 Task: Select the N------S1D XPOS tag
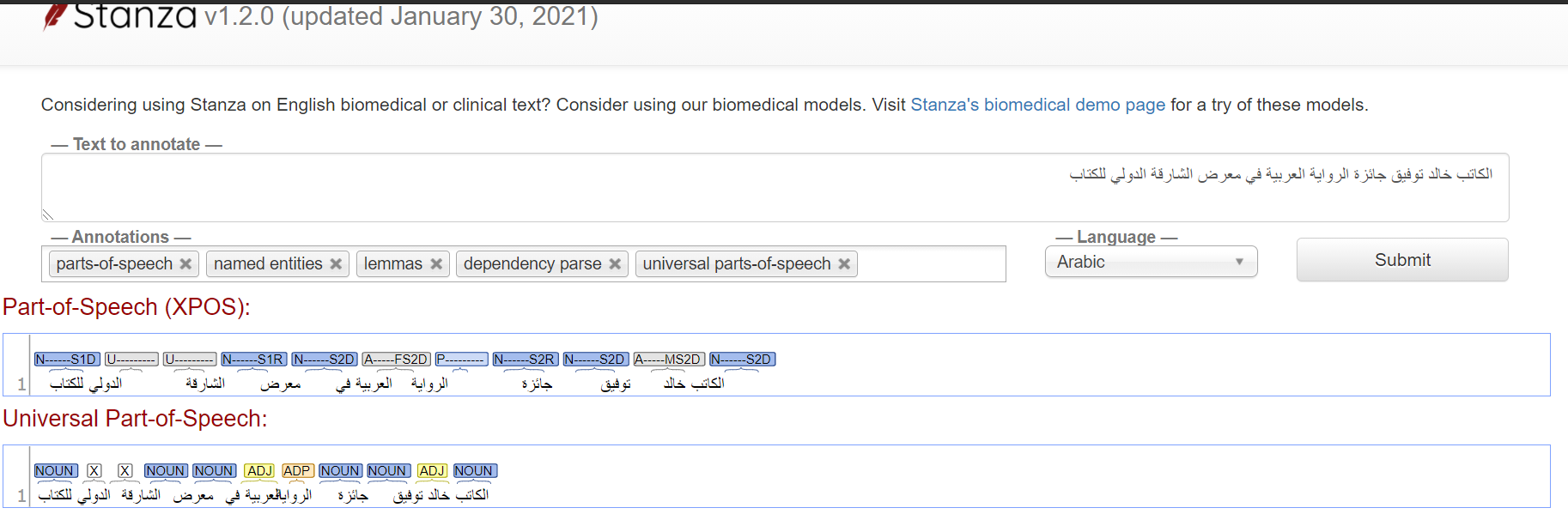point(67,360)
